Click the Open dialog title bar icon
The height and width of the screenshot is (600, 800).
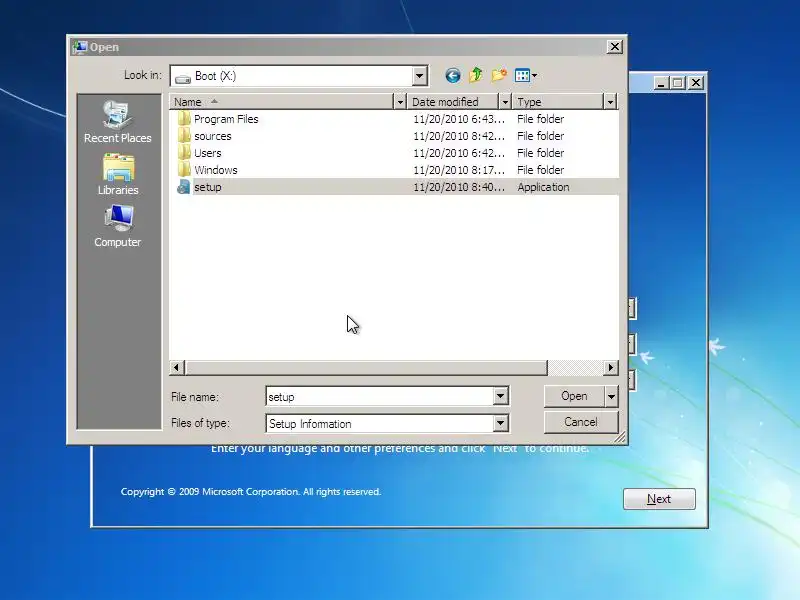click(x=80, y=47)
